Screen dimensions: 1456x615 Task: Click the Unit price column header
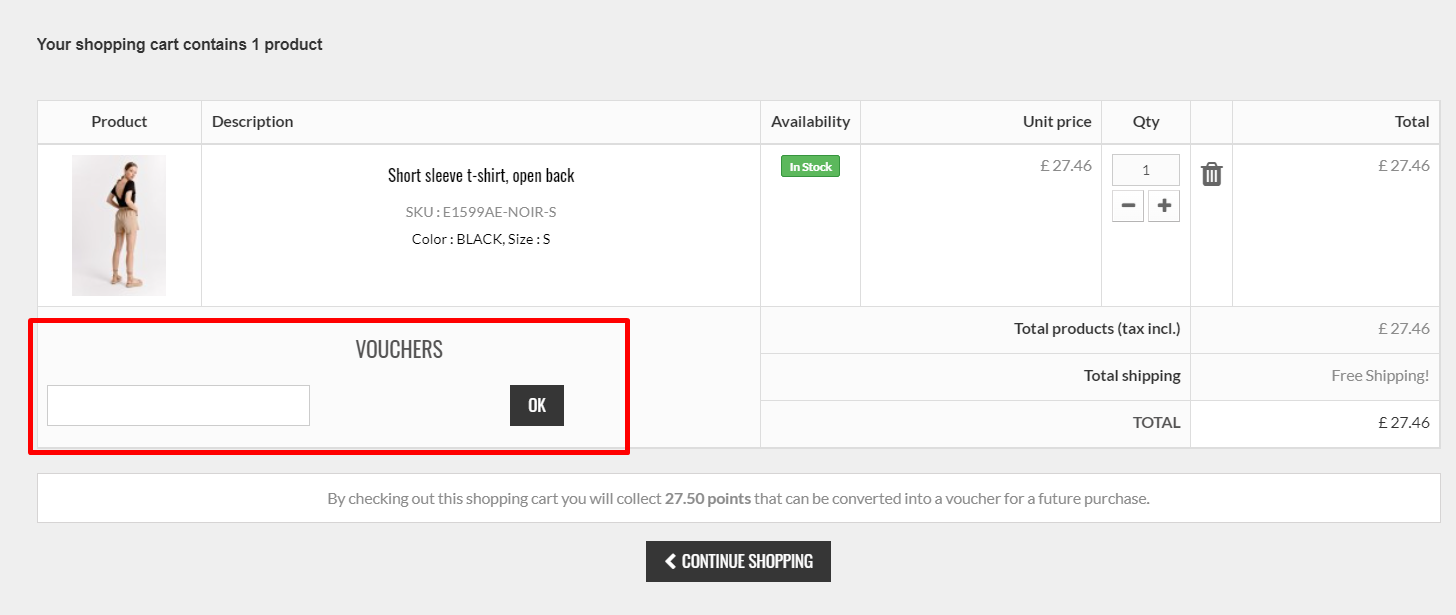click(1057, 121)
